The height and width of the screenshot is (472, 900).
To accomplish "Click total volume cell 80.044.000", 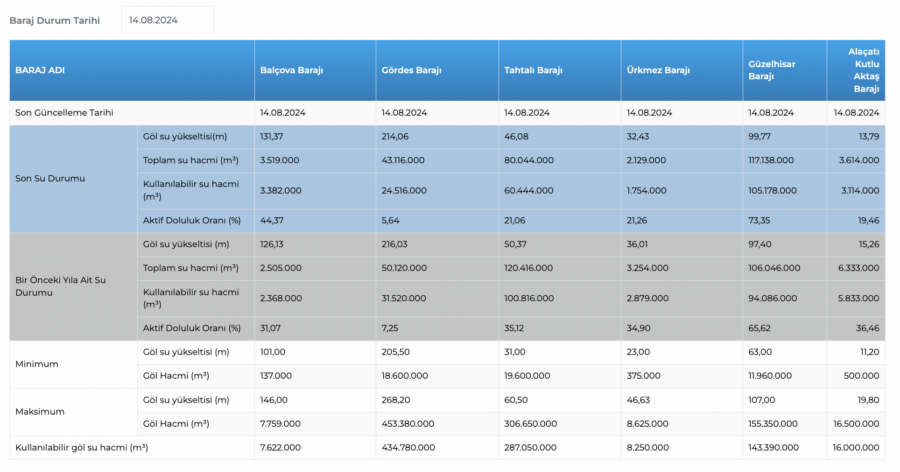I will [x=529, y=160].
